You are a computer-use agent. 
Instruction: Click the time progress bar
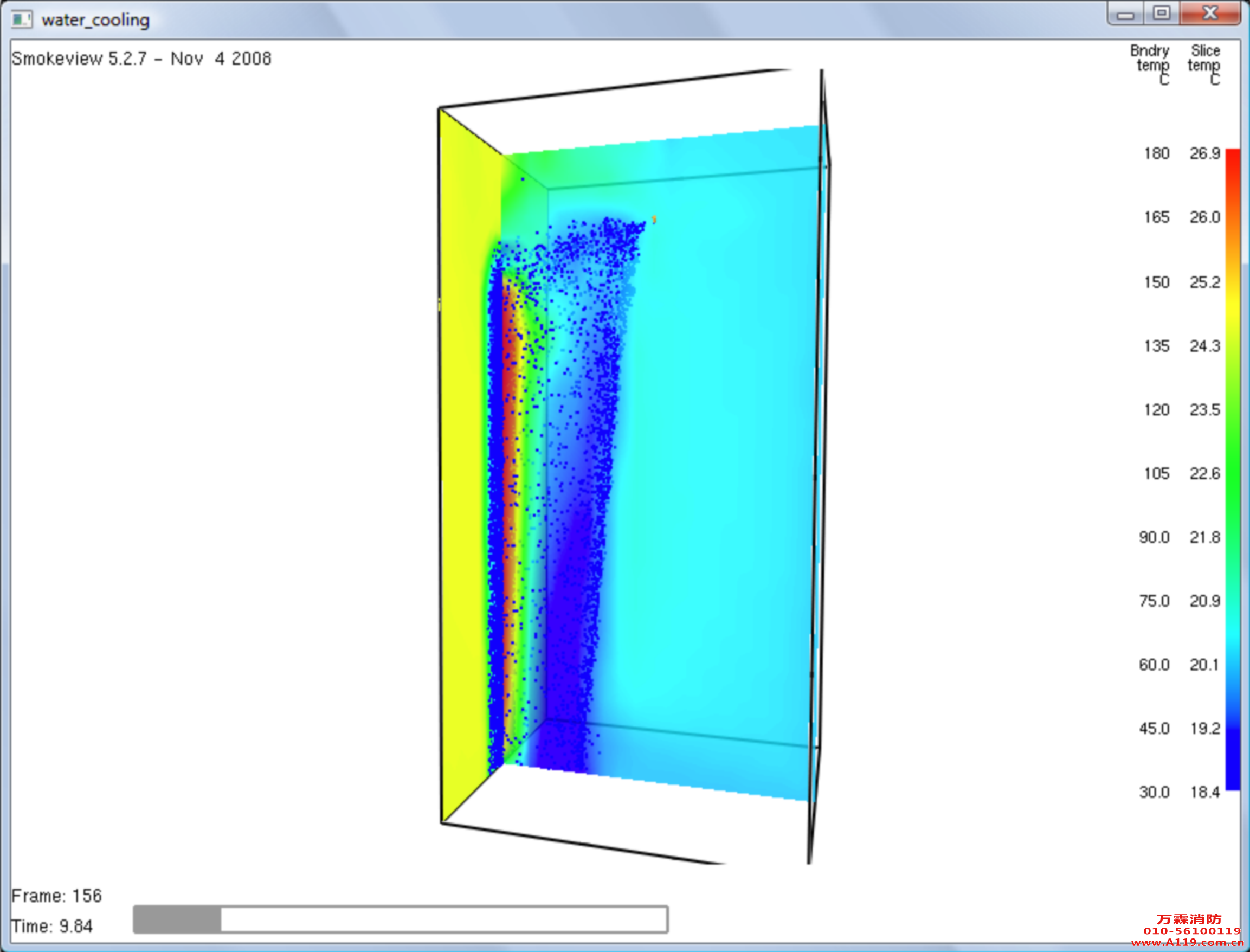(400, 919)
